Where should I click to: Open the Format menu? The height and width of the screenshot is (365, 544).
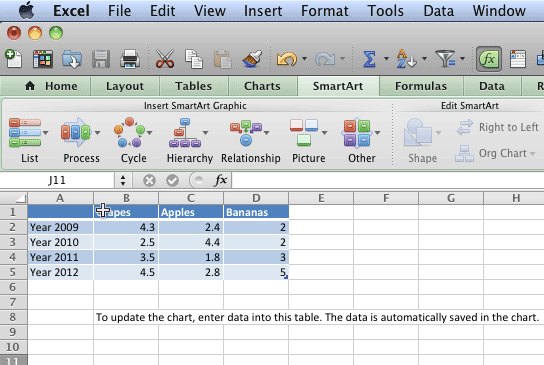pyautogui.click(x=325, y=11)
